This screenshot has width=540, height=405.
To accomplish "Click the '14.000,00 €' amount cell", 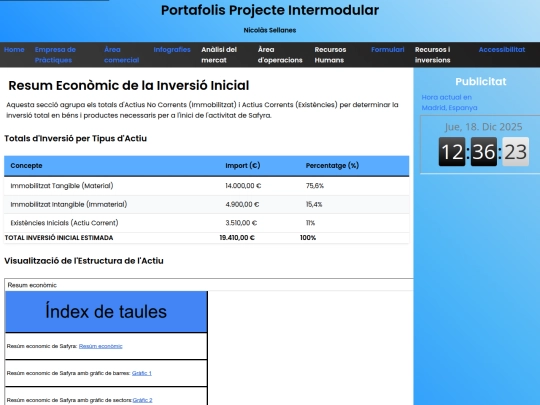I will click(x=243, y=186).
